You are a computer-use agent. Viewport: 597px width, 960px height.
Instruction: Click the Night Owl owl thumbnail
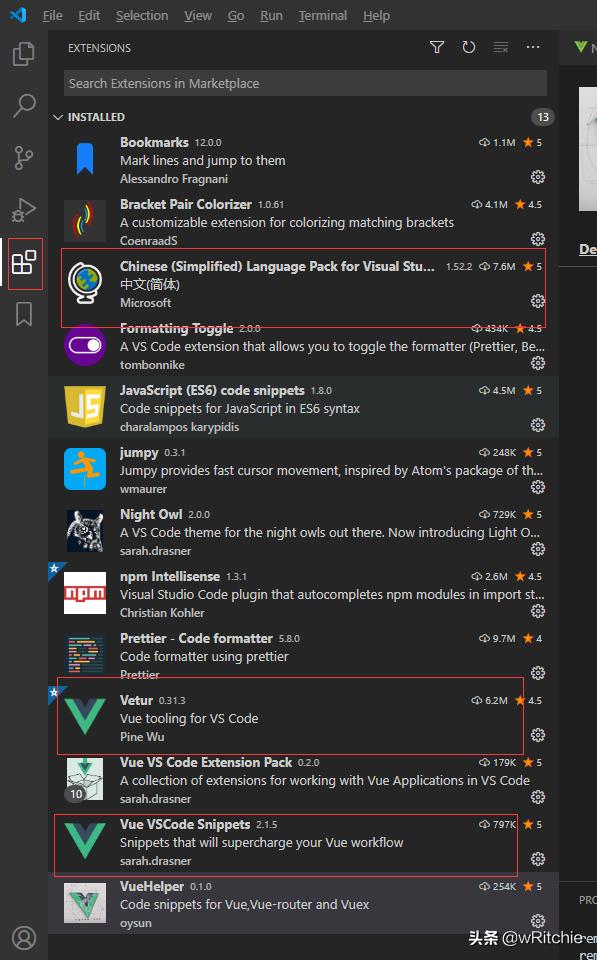84,531
